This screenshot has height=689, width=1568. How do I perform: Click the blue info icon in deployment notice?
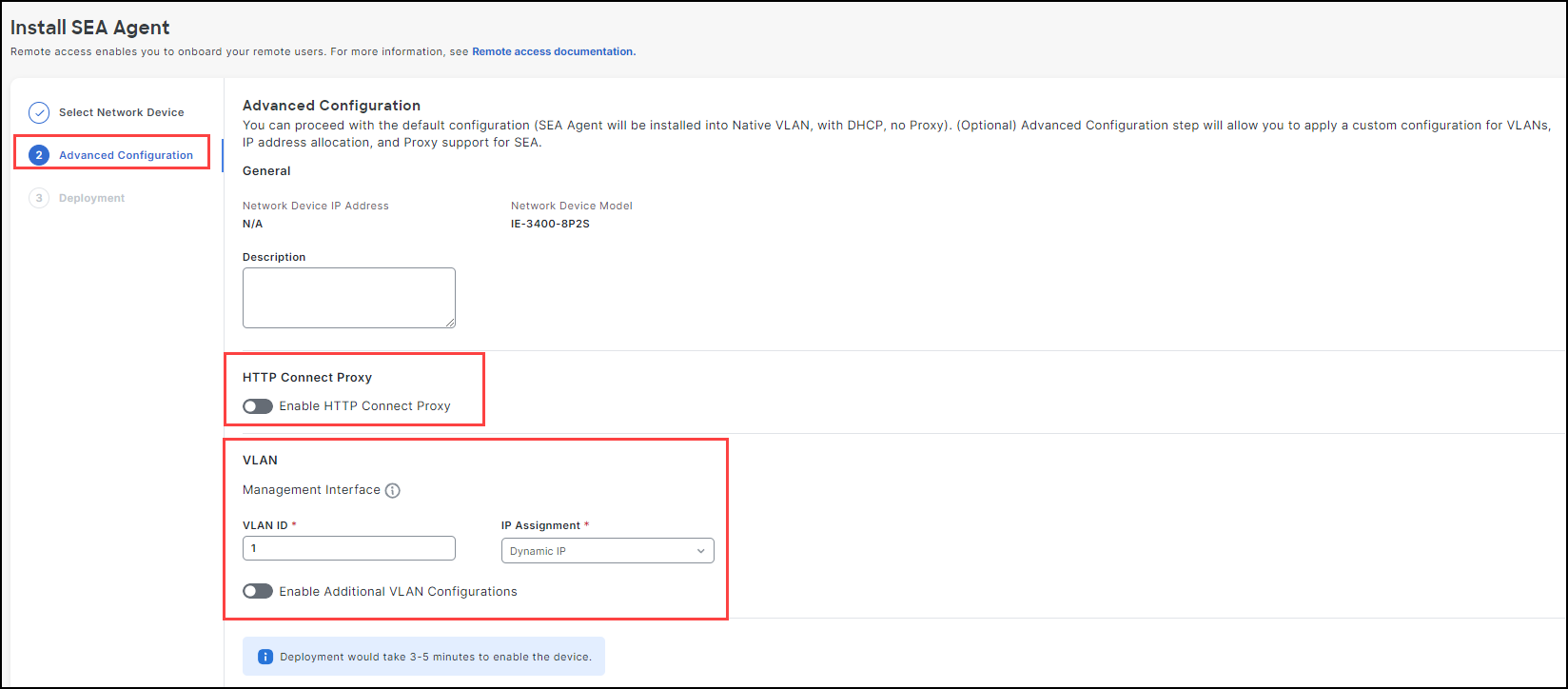pyautogui.click(x=265, y=657)
